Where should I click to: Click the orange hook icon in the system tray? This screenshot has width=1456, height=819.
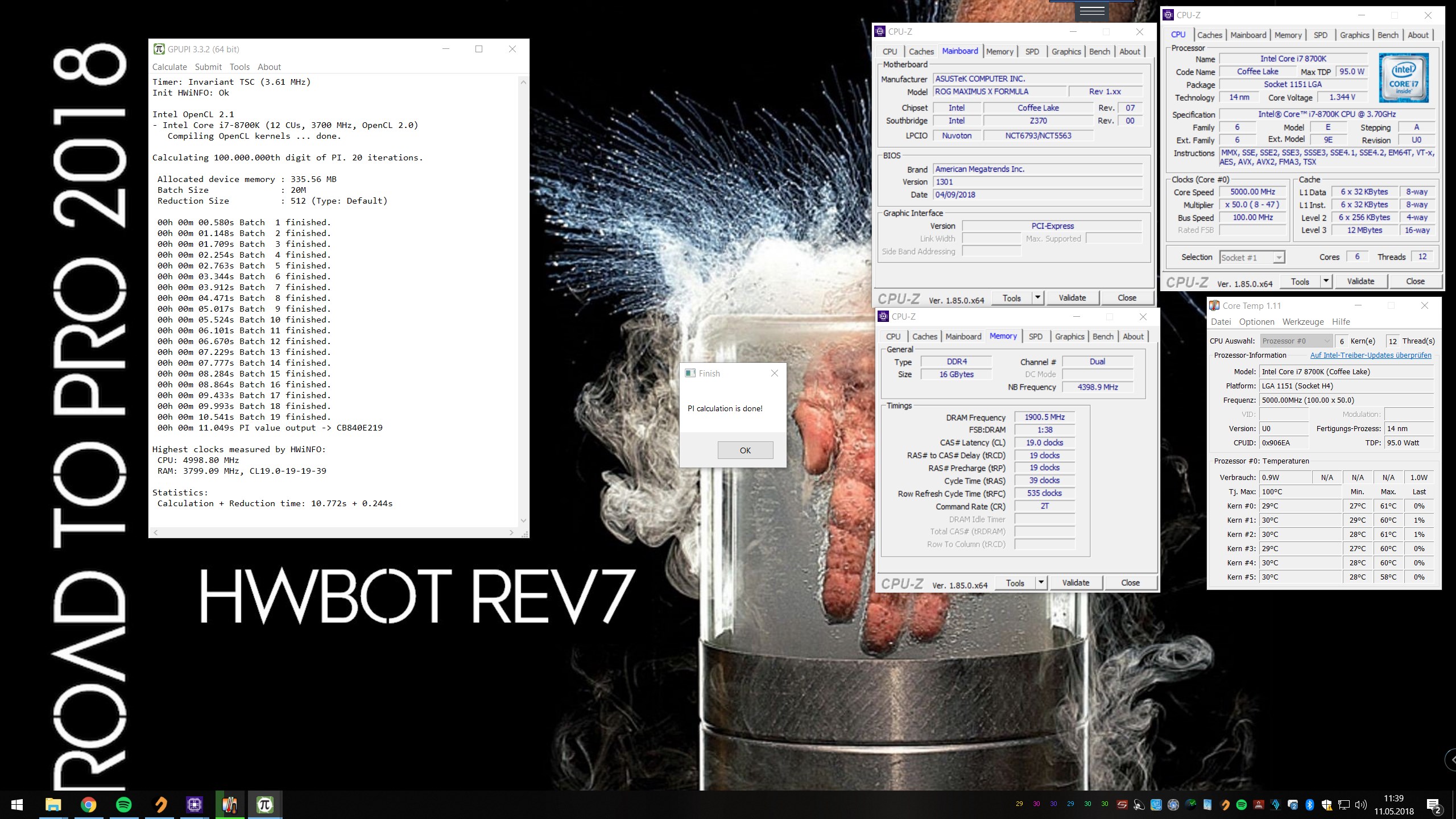pyautogui.click(x=1225, y=805)
